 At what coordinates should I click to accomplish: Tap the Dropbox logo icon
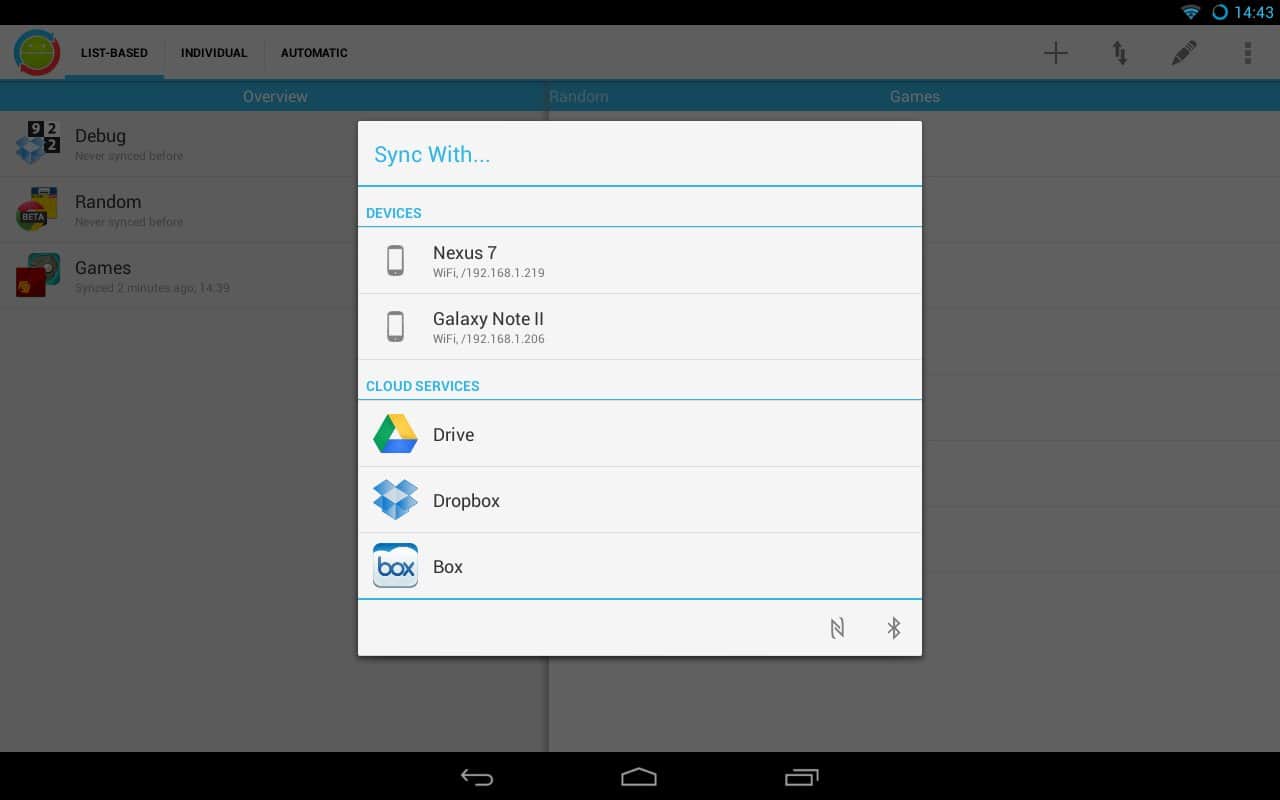pos(395,500)
